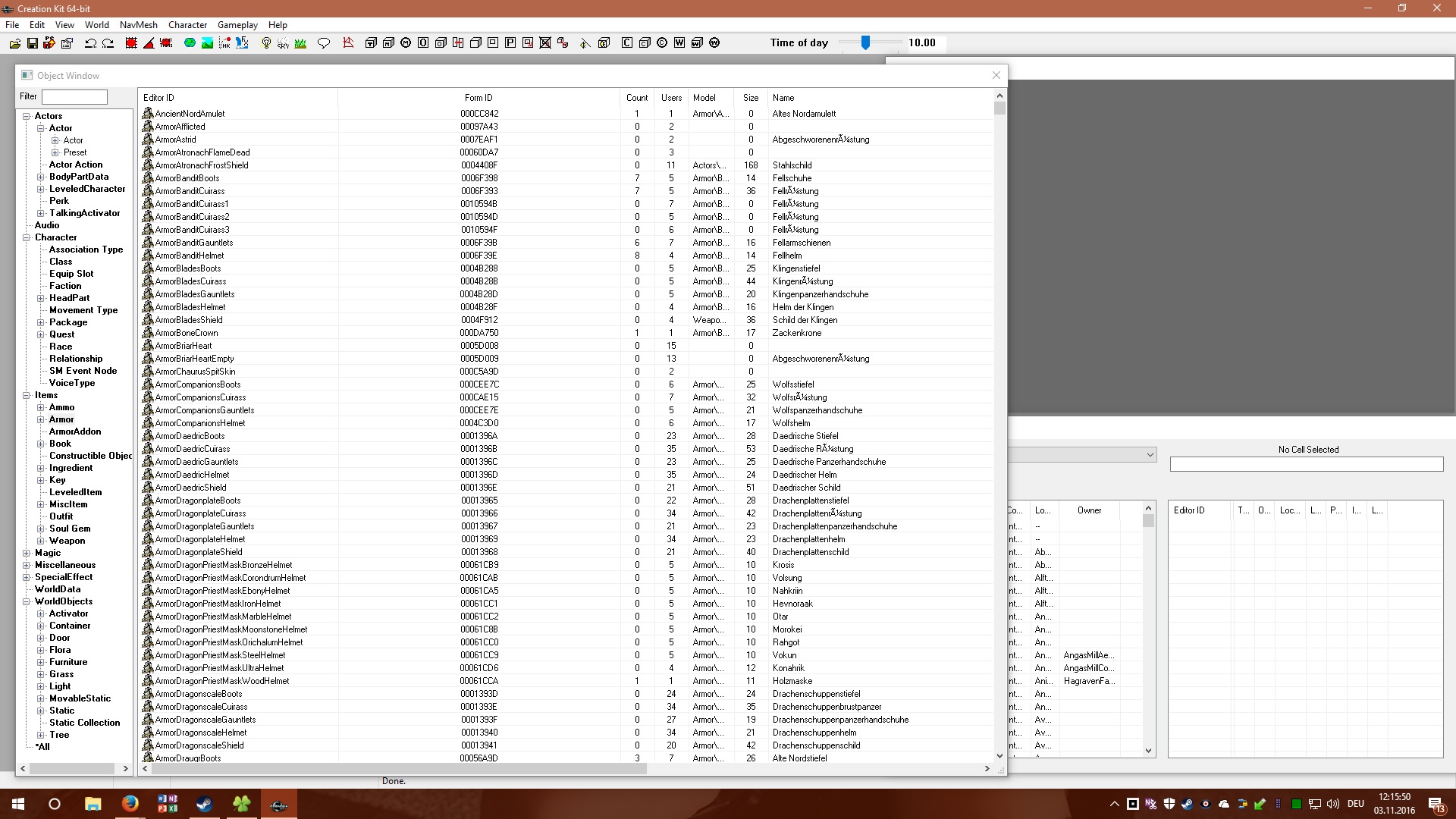Image resolution: width=1456 pixels, height=819 pixels.
Task: Click the open file folder icon
Action: coord(14,43)
